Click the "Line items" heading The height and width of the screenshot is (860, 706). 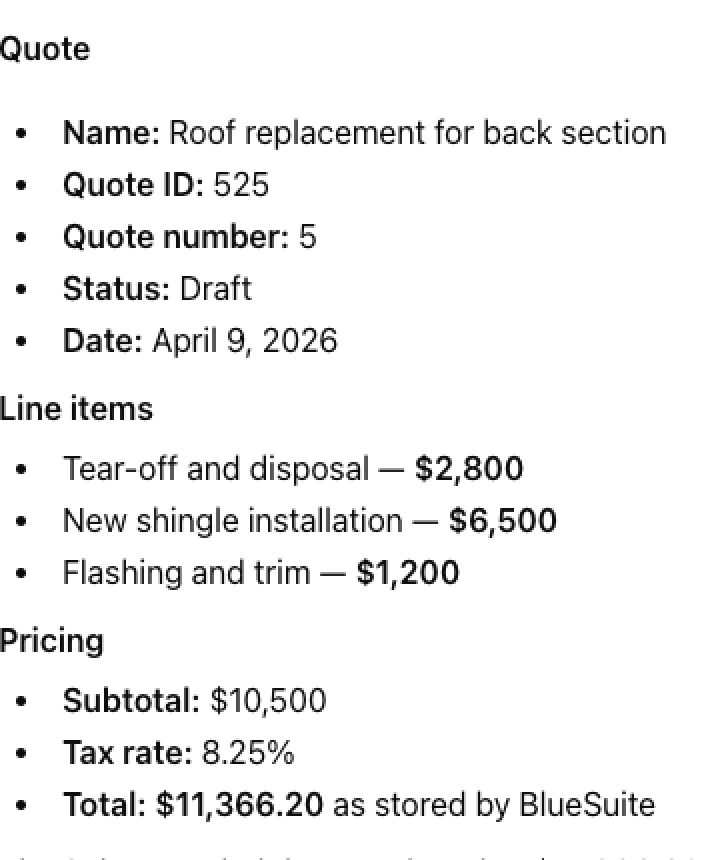click(76, 409)
